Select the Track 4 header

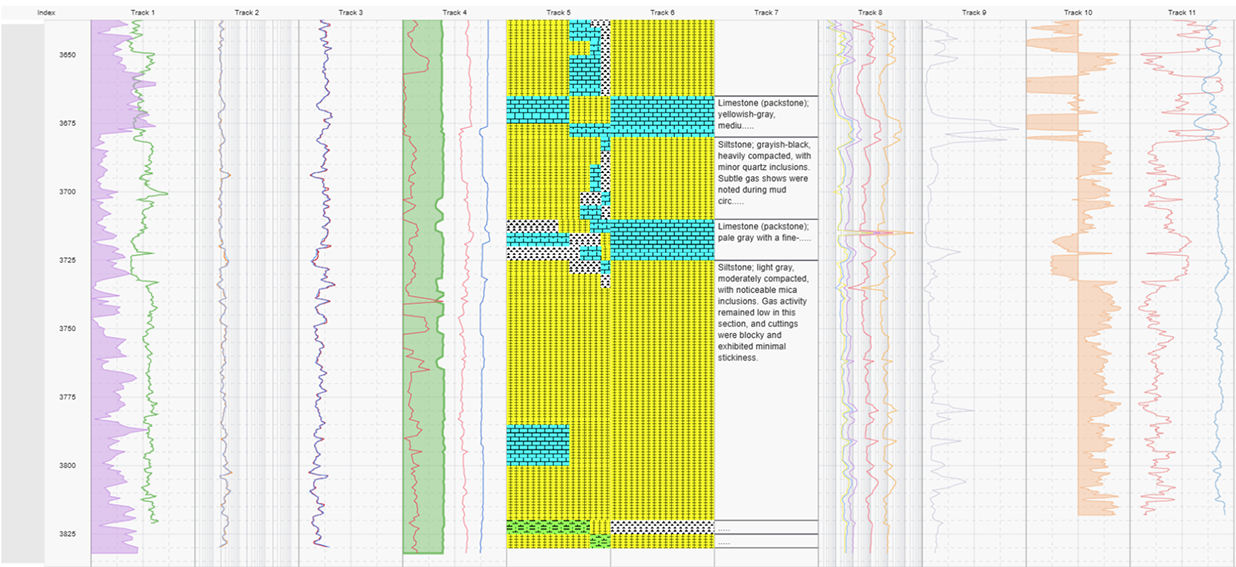click(454, 12)
